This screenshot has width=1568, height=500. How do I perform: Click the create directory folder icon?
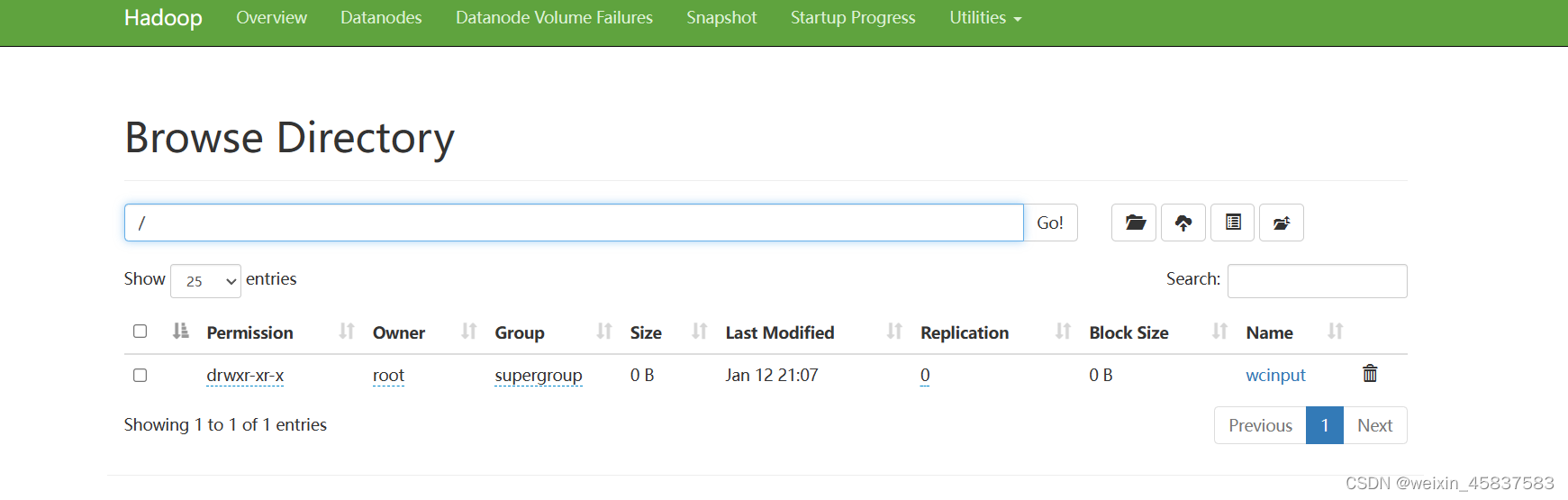pyautogui.click(x=1134, y=223)
